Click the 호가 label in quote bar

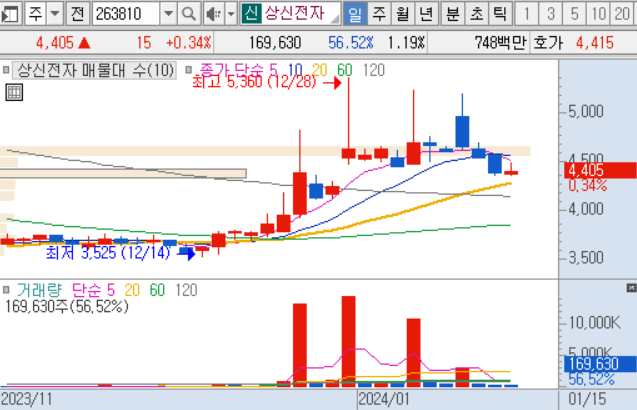(548, 42)
